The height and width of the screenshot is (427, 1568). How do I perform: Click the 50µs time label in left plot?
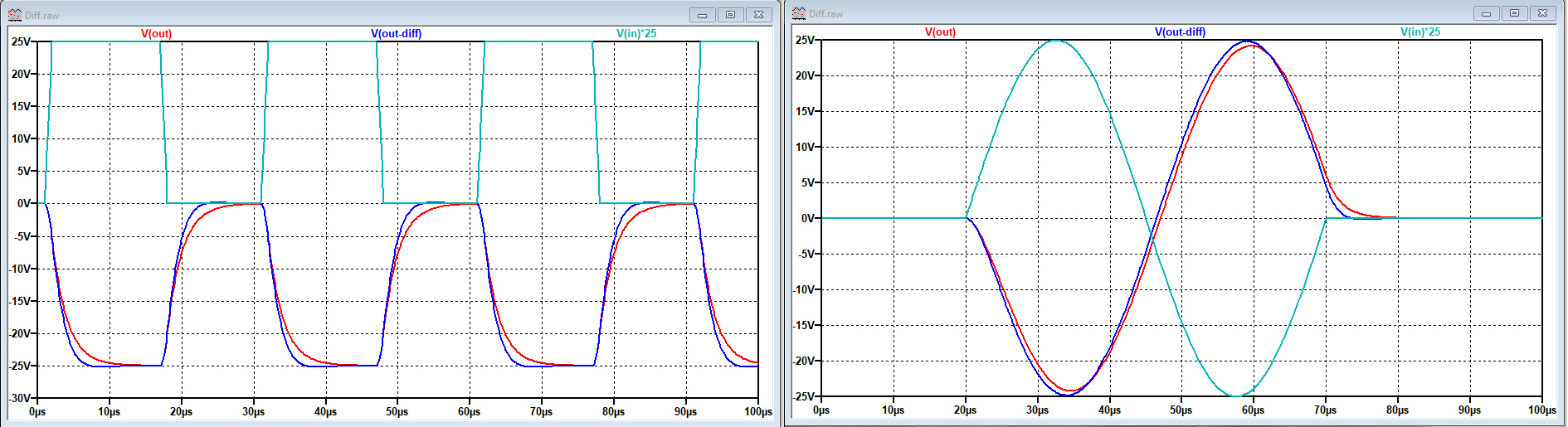[397, 412]
